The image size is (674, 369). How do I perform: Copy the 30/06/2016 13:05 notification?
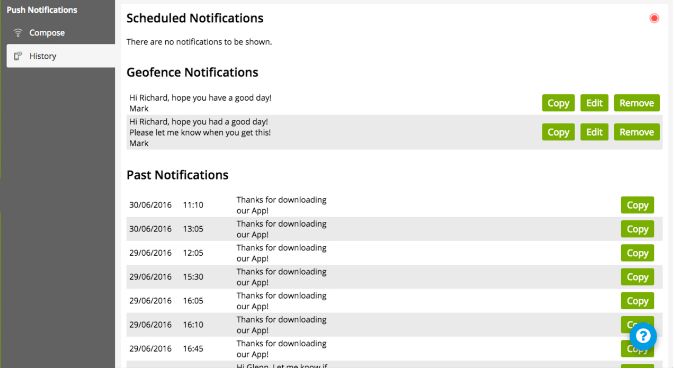click(637, 229)
